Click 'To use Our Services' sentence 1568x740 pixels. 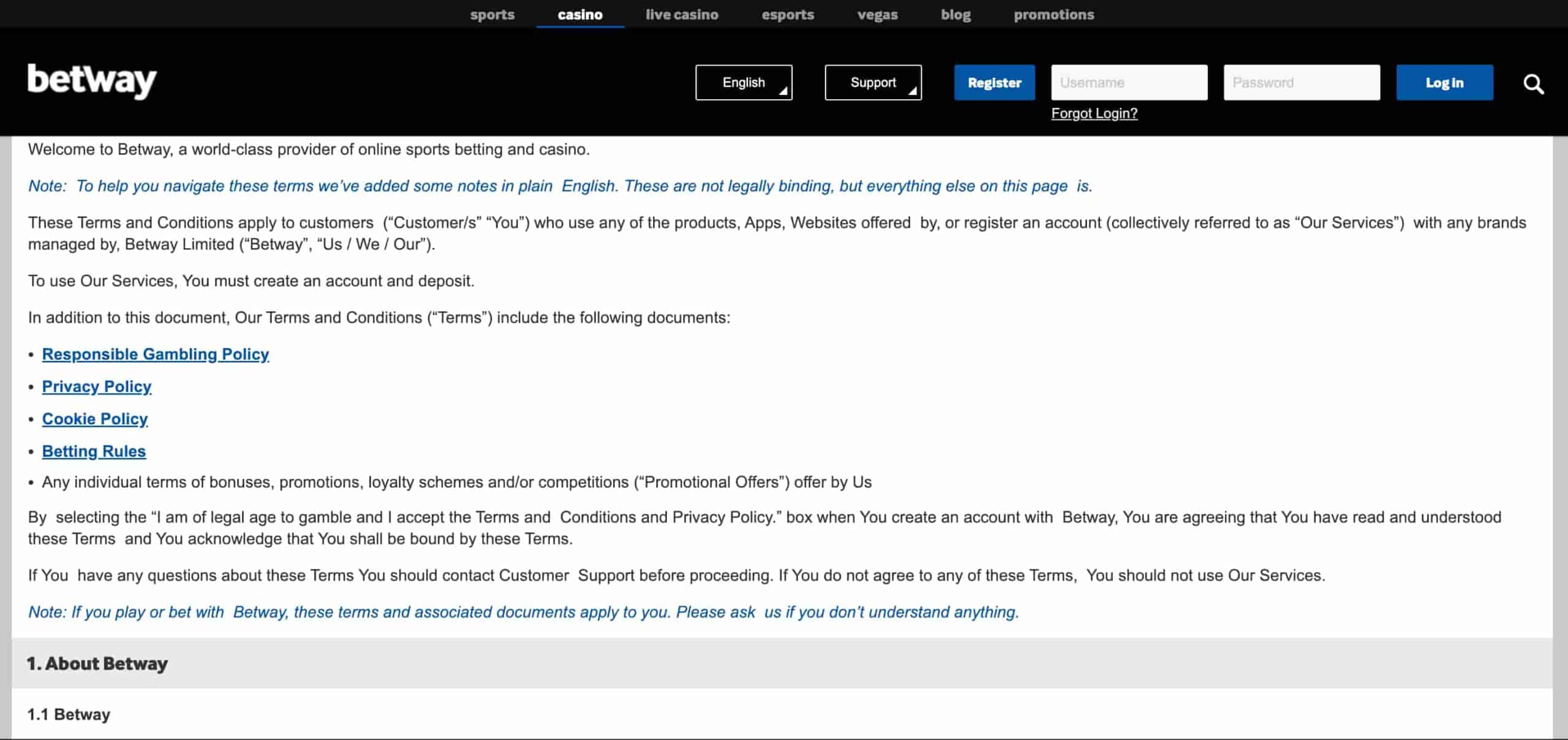tap(251, 281)
